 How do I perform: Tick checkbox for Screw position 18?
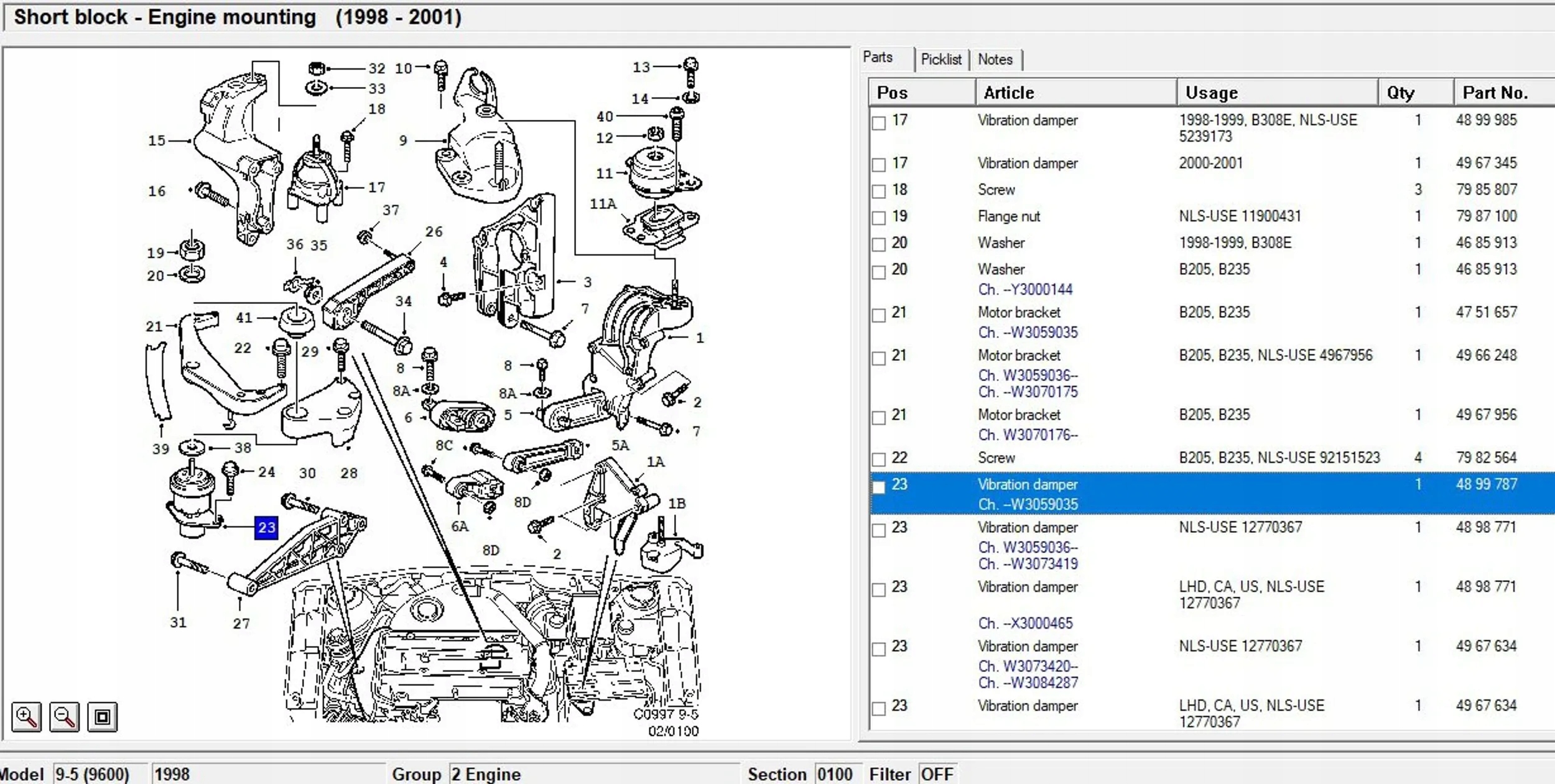point(878,191)
